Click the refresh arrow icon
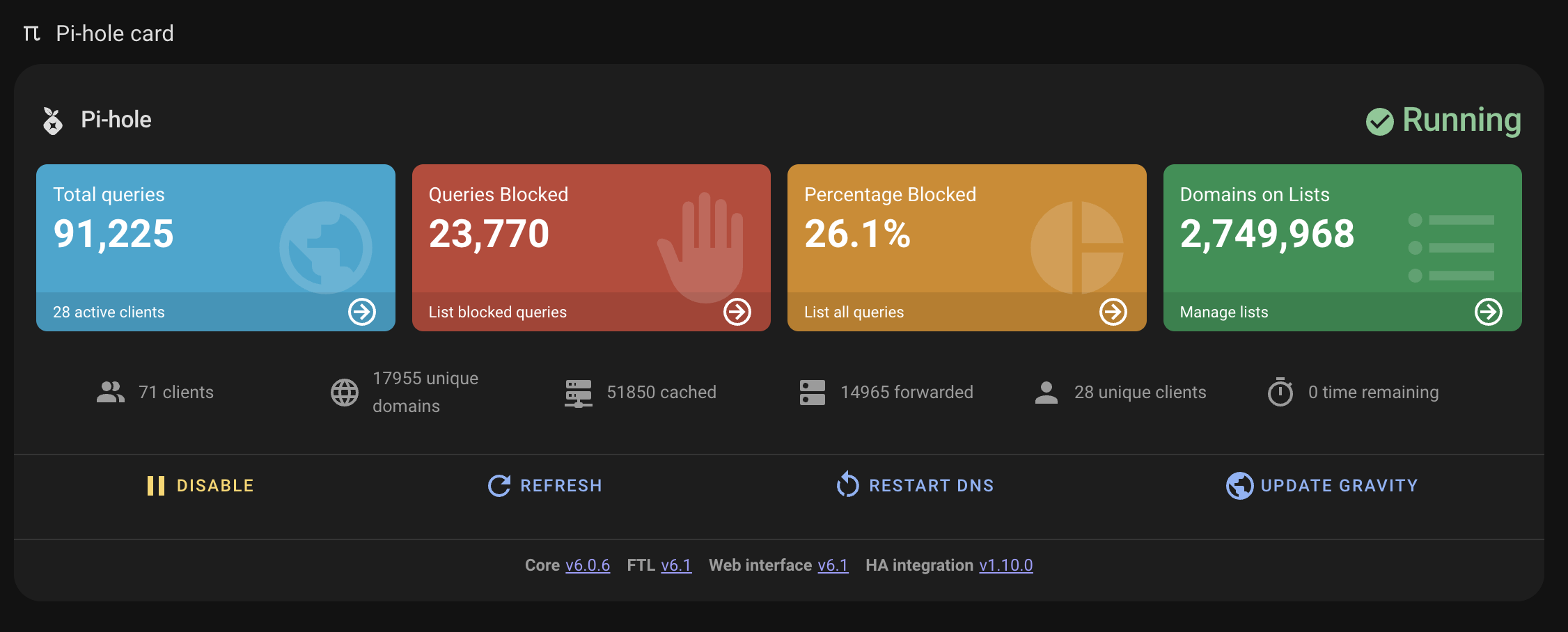This screenshot has height=632, width=1568. point(499,486)
